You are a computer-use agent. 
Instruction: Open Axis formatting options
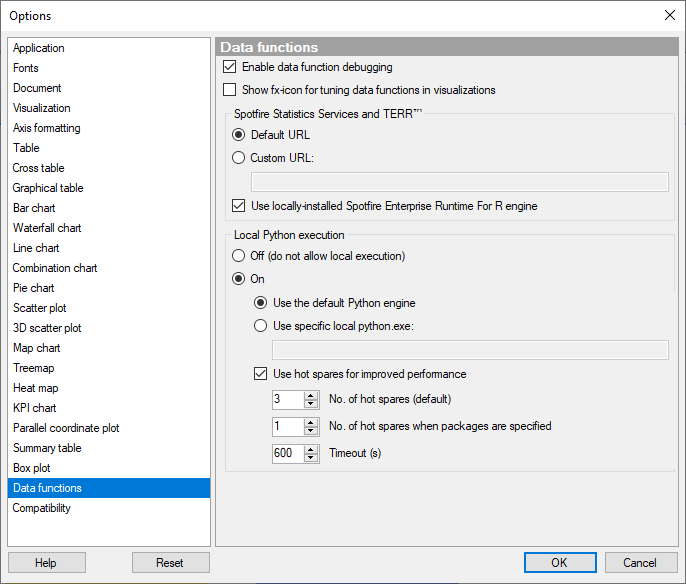tap(109, 128)
